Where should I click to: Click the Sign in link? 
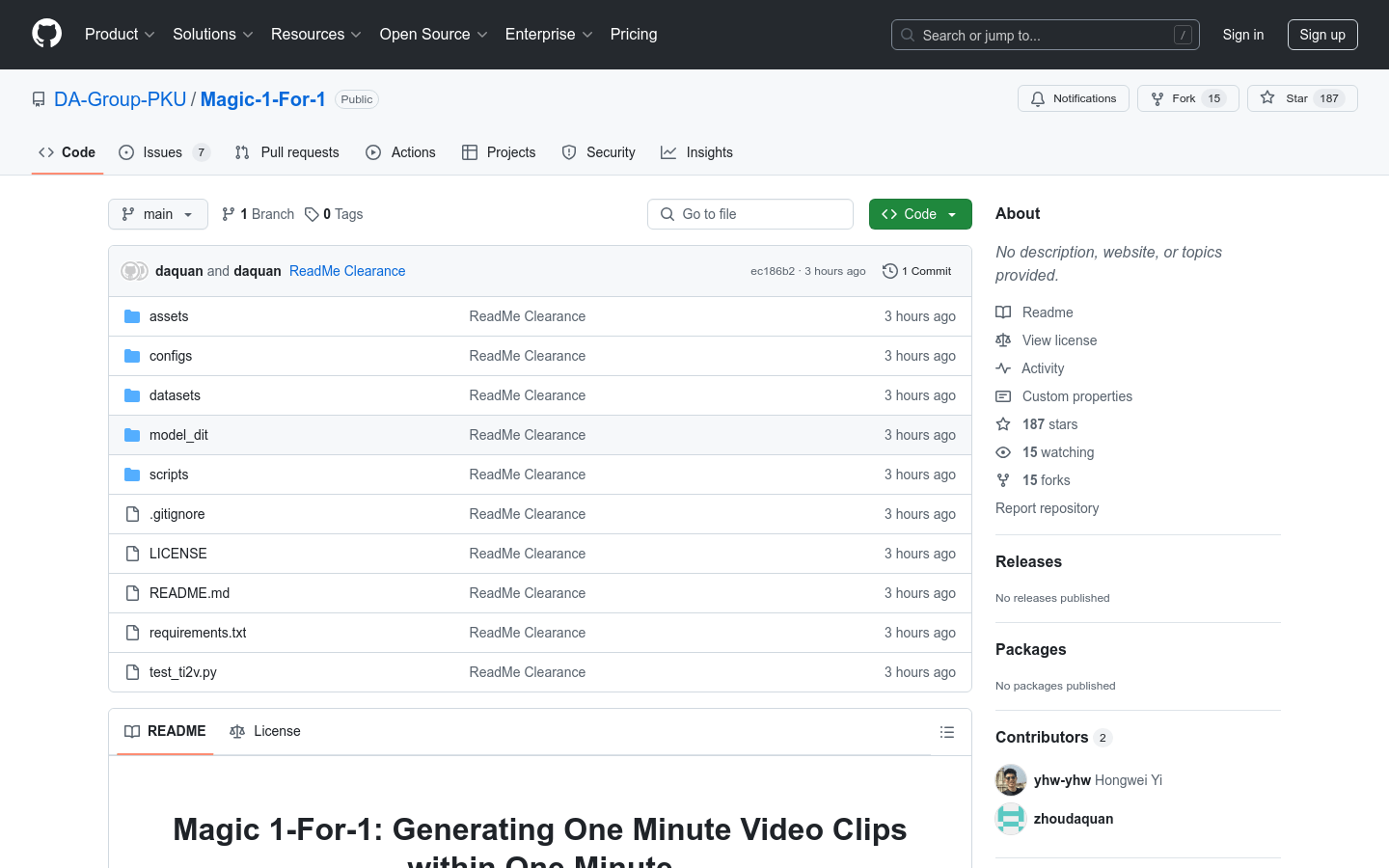pos(1243,35)
